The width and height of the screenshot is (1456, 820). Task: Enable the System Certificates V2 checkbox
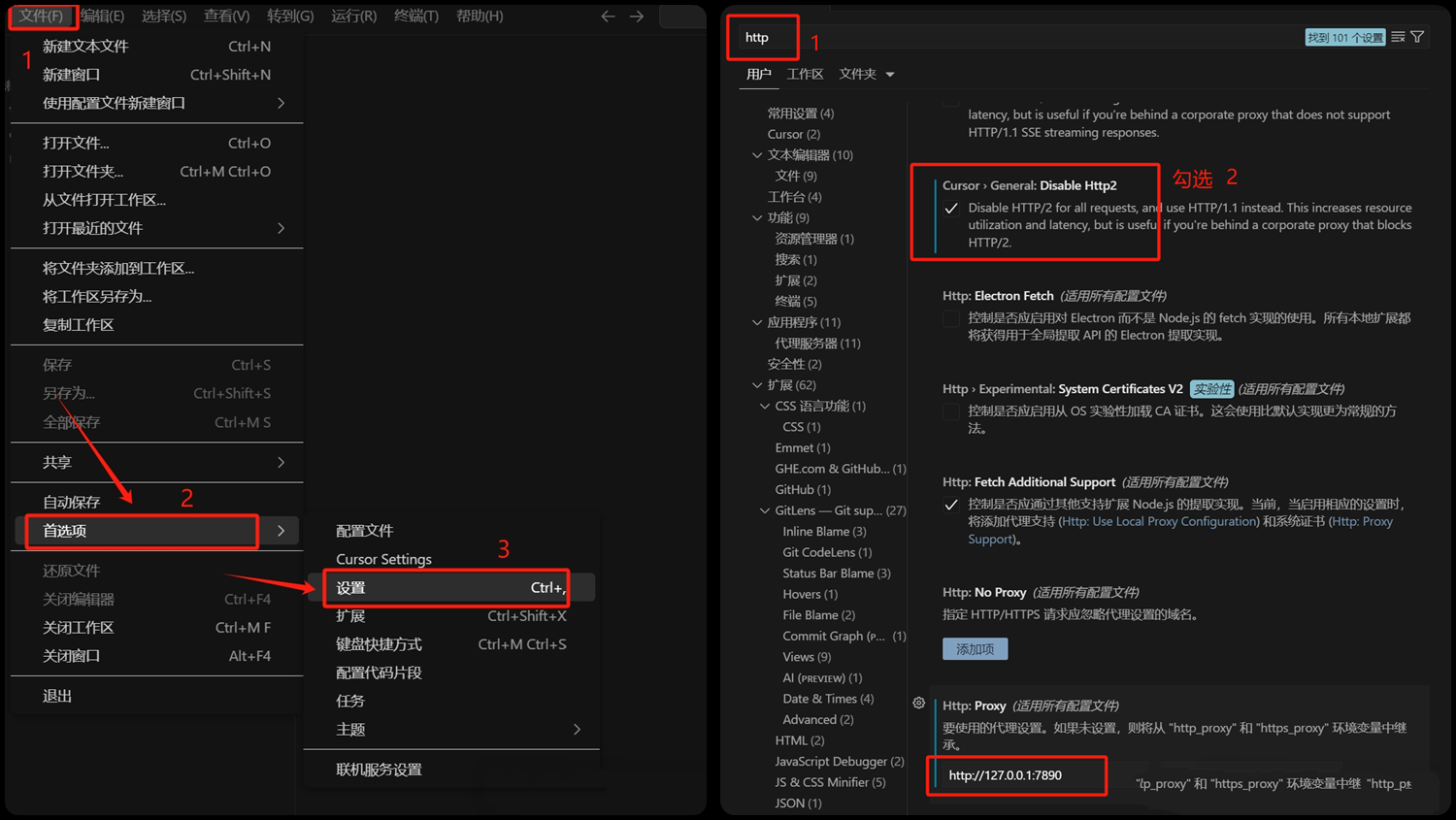tap(951, 411)
